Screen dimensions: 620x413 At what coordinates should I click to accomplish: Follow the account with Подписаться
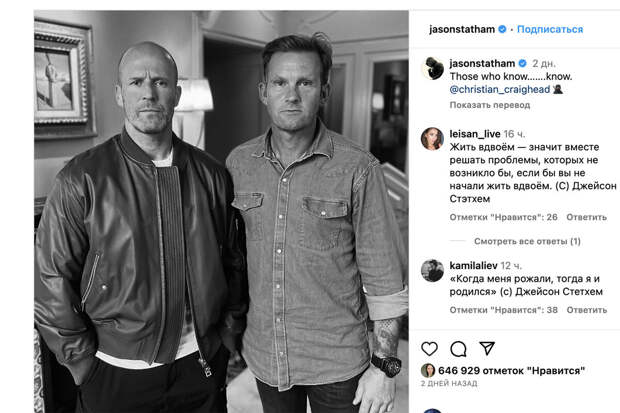[550, 29]
